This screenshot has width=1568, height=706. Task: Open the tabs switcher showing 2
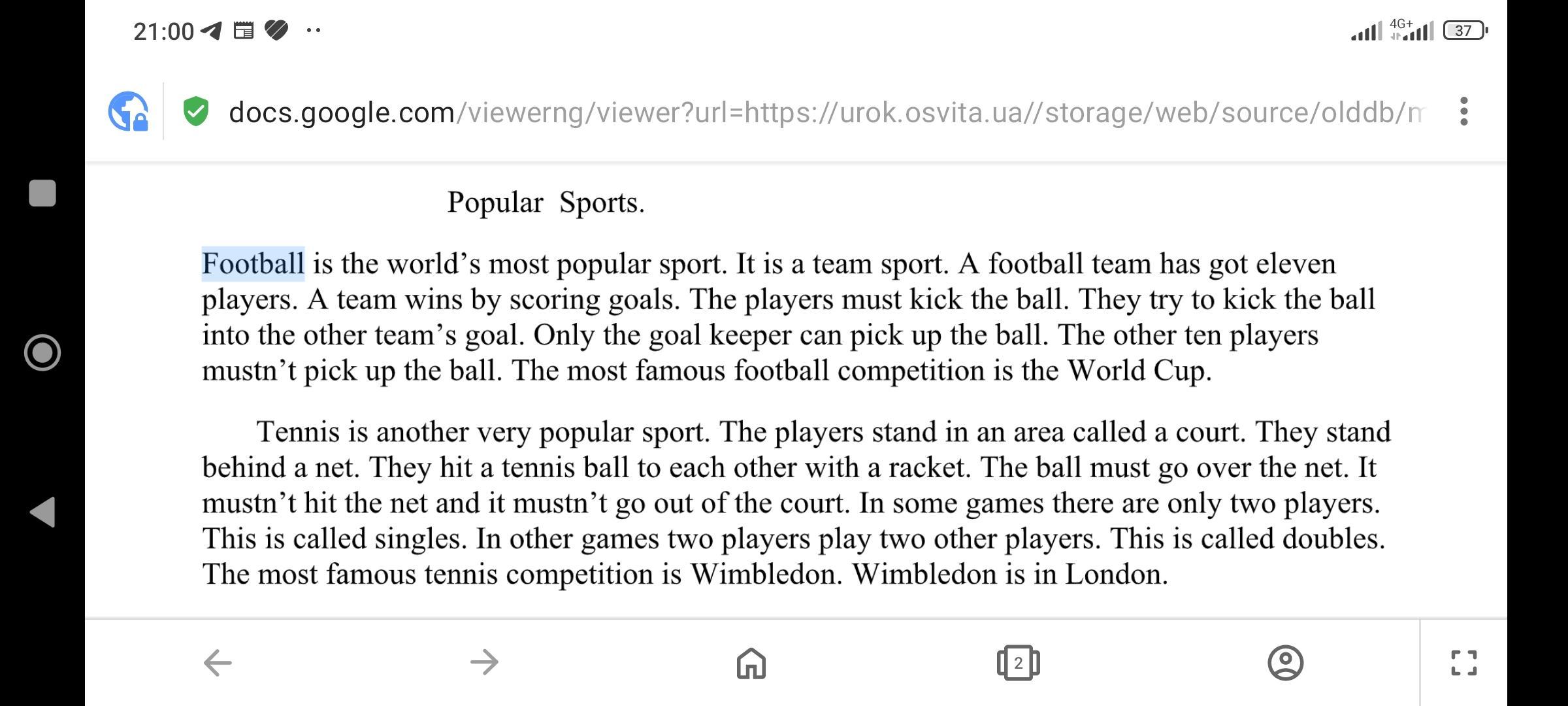point(1018,663)
